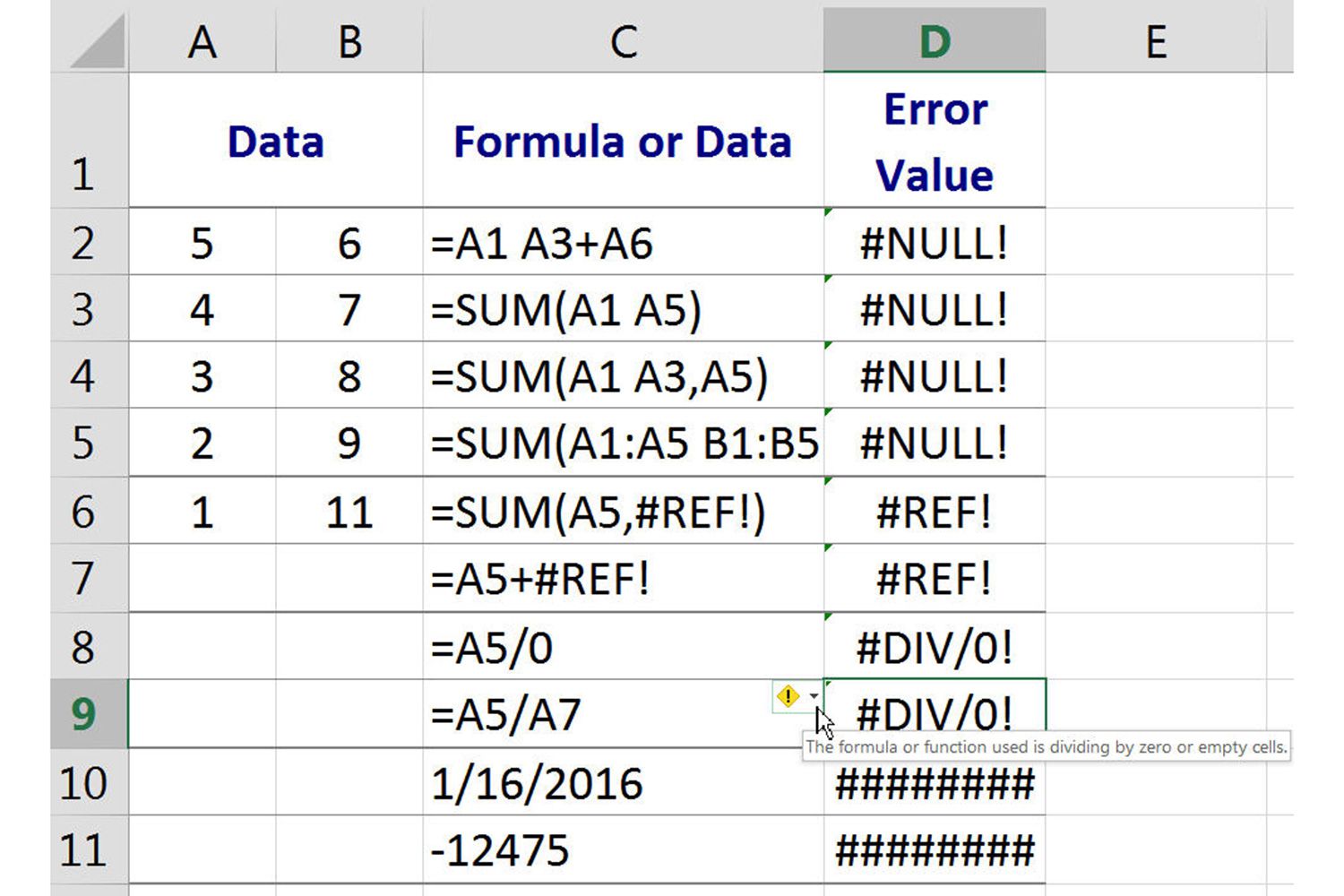This screenshot has width=1344, height=896.
Task: Select column E header
Action: click(1156, 41)
